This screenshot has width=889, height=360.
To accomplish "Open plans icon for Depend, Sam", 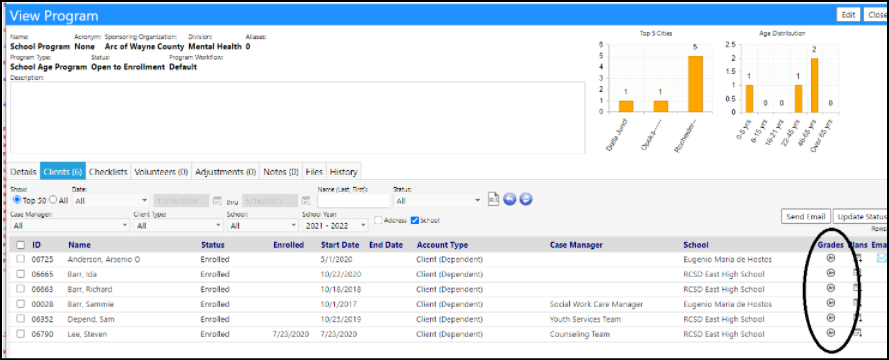I will pos(858,318).
